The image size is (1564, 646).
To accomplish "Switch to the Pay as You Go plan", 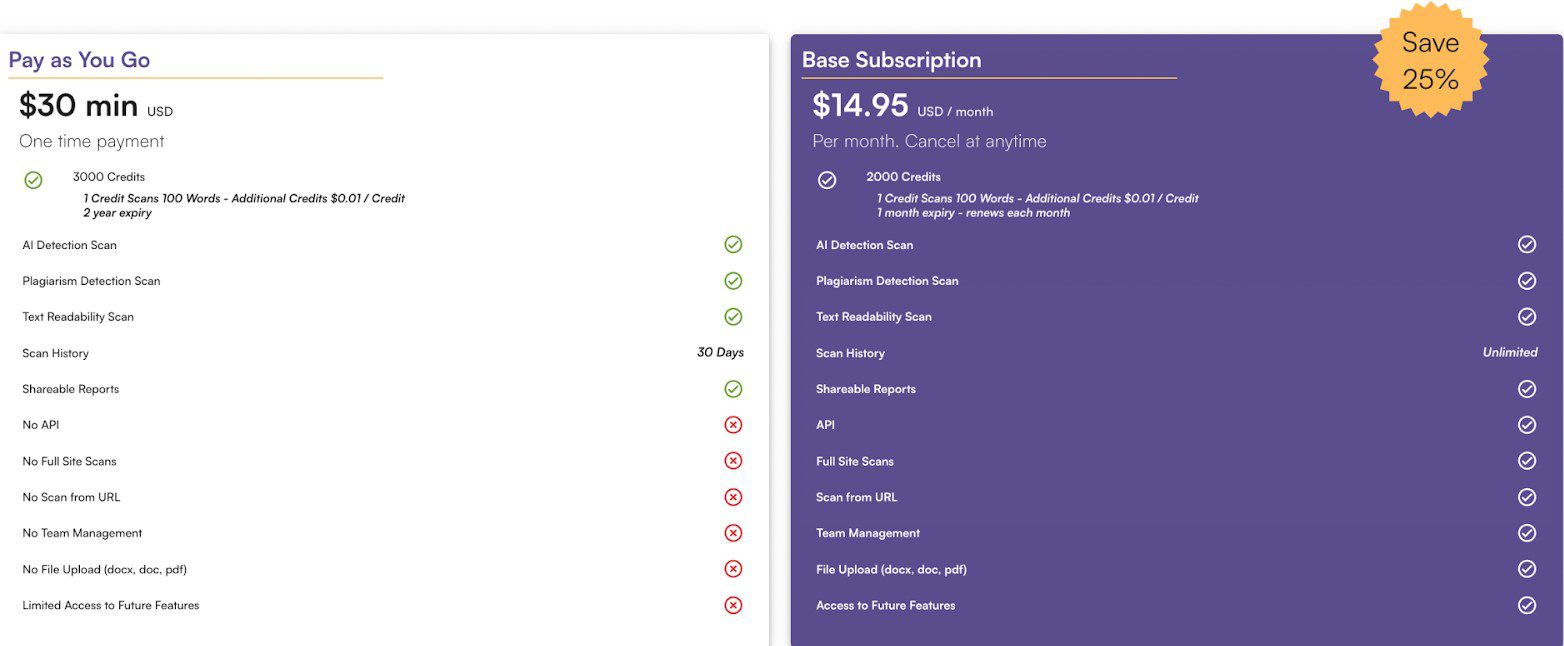I will click(80, 60).
